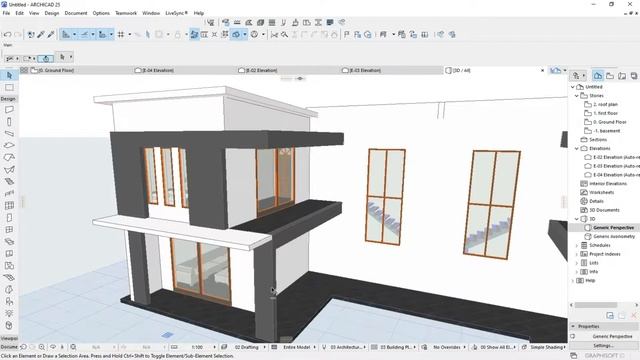The height and width of the screenshot is (360, 640).
Task: Expand the Schedules tree node
Action: click(x=577, y=245)
